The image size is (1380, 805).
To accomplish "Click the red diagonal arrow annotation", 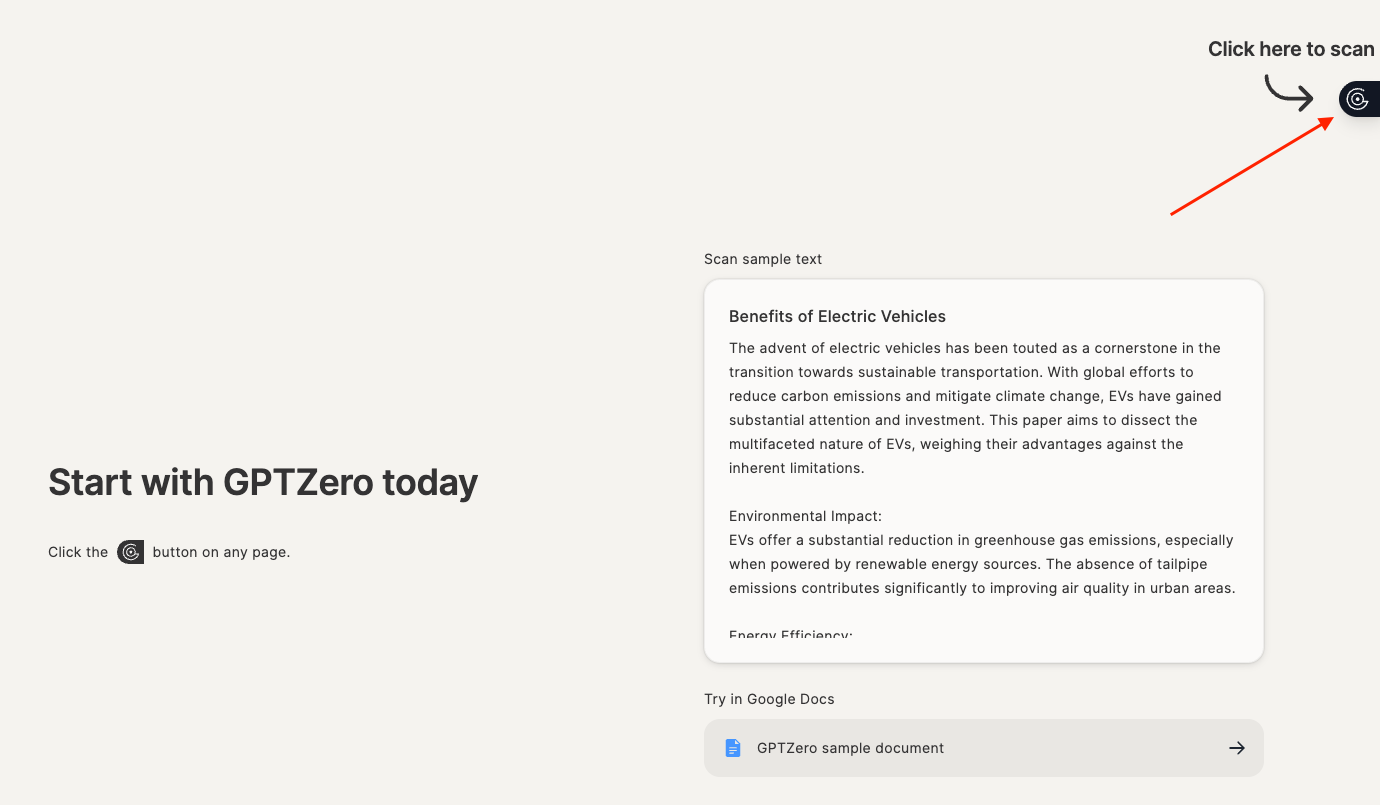I will click(x=1250, y=166).
